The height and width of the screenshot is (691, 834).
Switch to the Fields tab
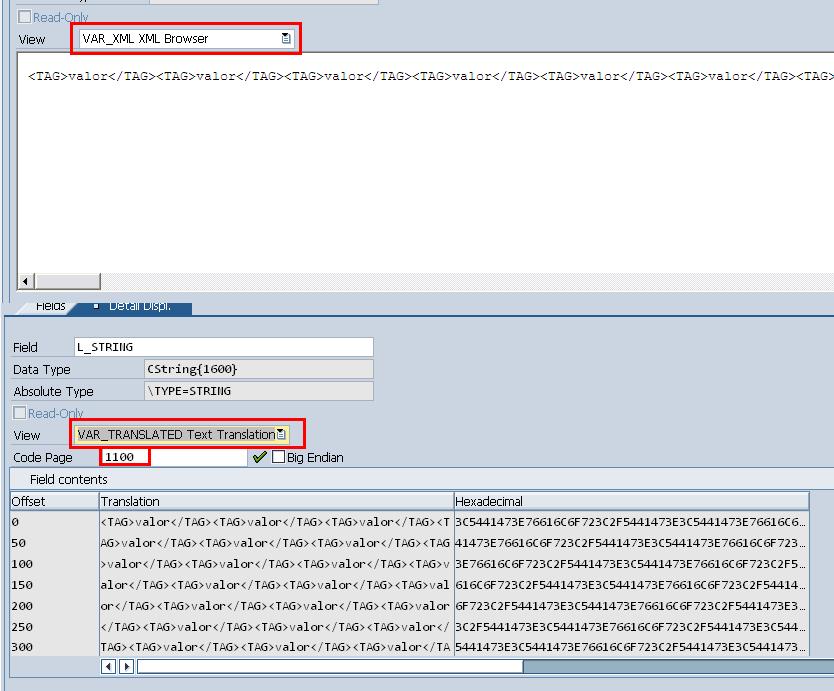[x=50, y=306]
